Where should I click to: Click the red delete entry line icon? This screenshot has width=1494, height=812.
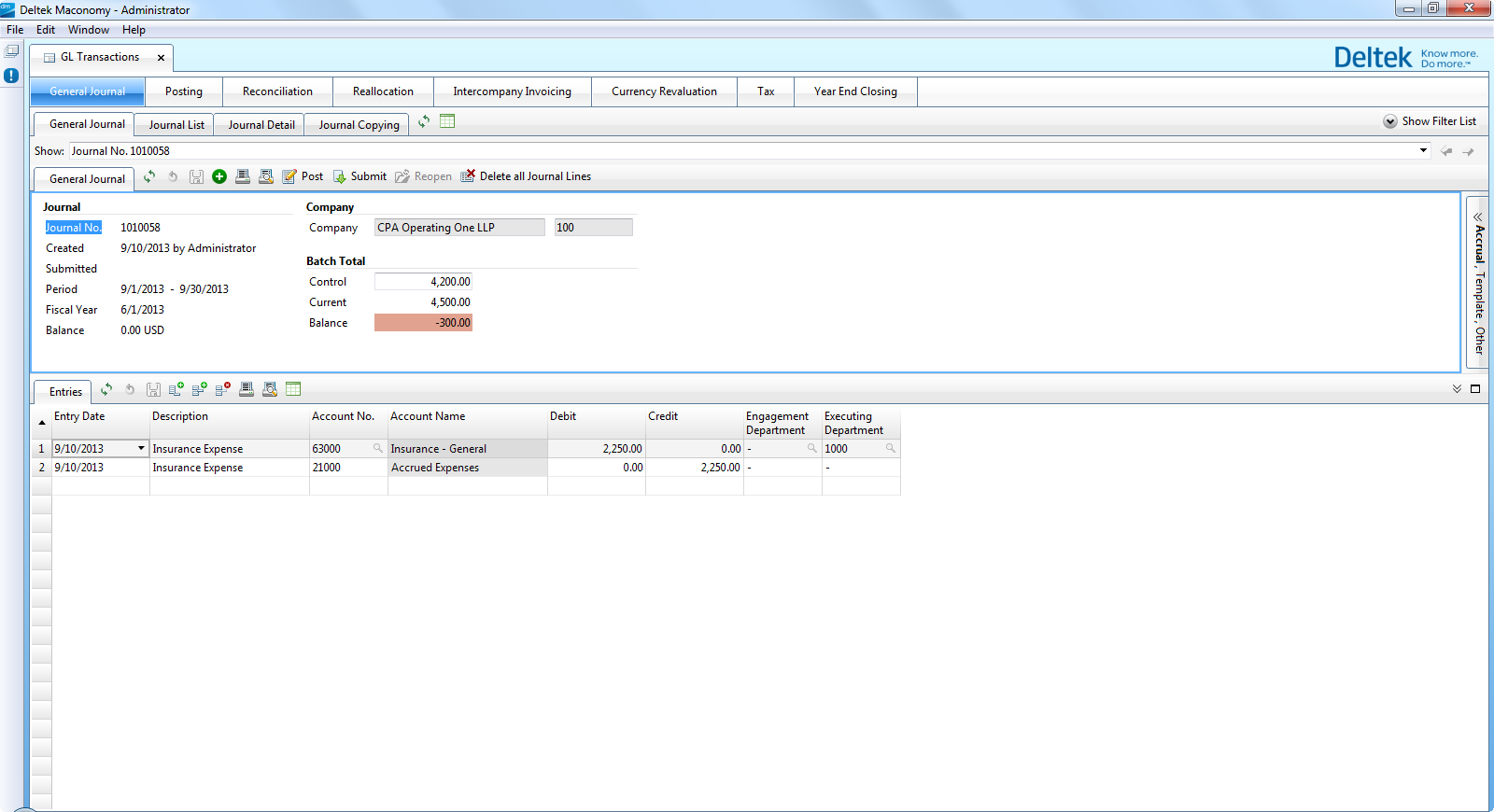(222, 389)
